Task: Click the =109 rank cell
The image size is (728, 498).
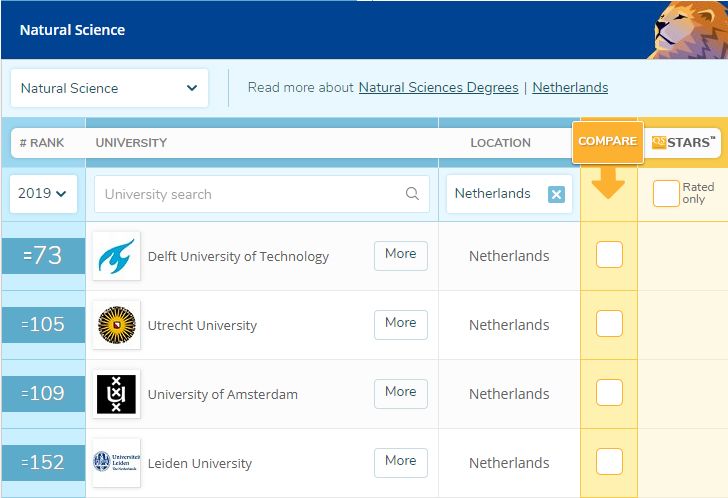Action: pyautogui.click(x=43, y=394)
